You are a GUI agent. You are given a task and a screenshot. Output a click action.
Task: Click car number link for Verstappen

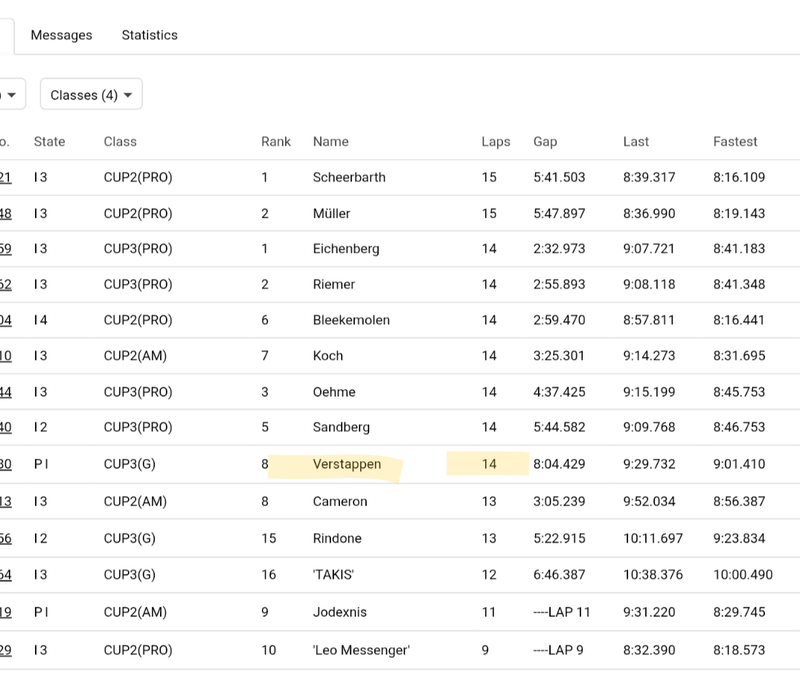[x=5, y=464]
